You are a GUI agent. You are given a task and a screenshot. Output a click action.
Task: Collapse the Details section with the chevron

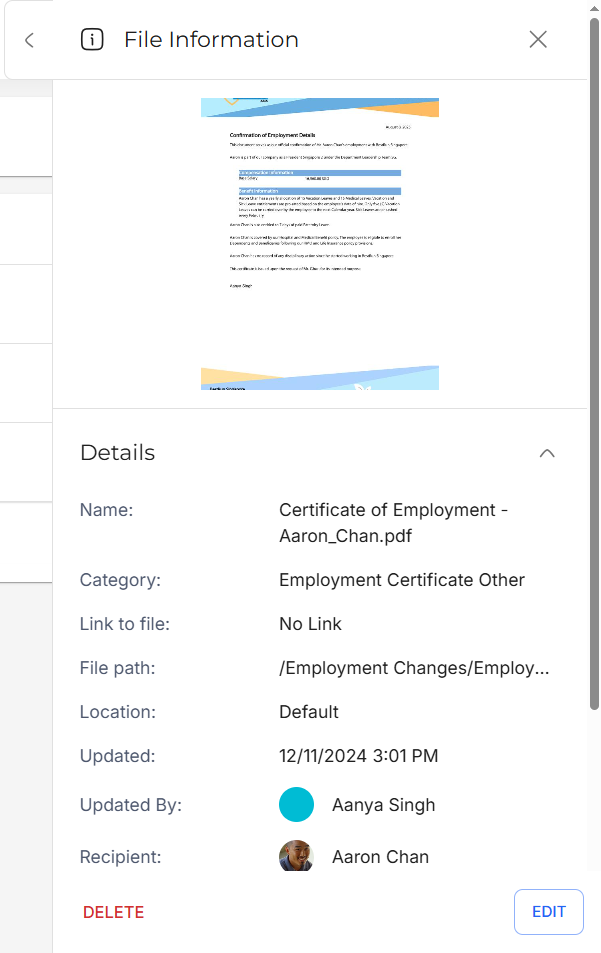pos(546,453)
